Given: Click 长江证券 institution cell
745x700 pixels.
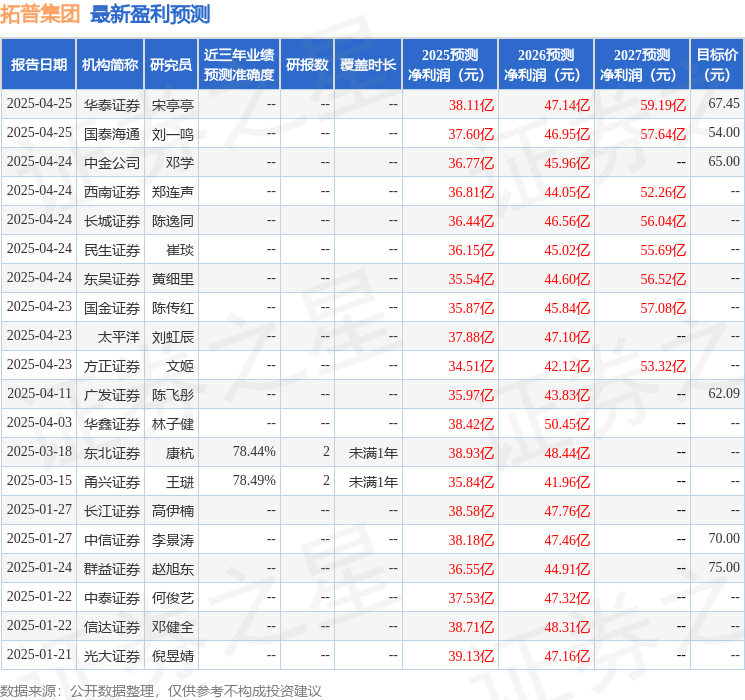Looking at the screenshot, I should tap(112, 511).
